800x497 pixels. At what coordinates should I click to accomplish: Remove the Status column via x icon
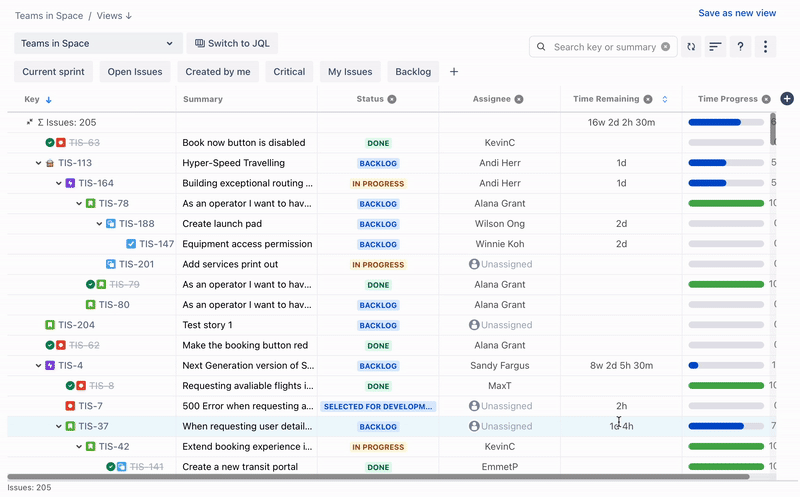[392, 99]
